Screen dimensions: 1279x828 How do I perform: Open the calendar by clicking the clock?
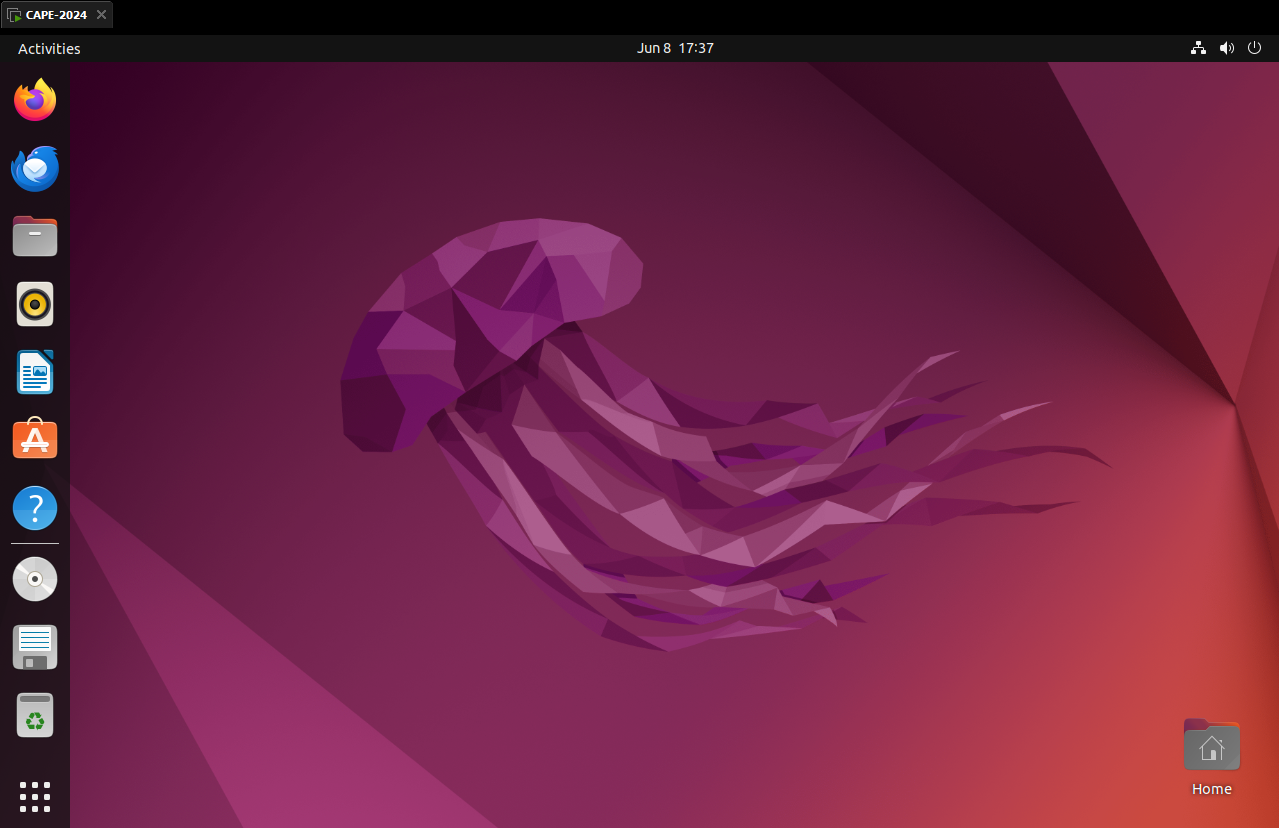pyautogui.click(x=675, y=47)
